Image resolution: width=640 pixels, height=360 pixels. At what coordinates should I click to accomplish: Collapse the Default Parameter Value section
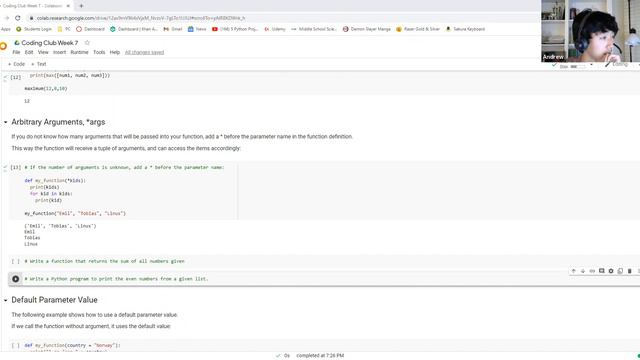coord(6,300)
